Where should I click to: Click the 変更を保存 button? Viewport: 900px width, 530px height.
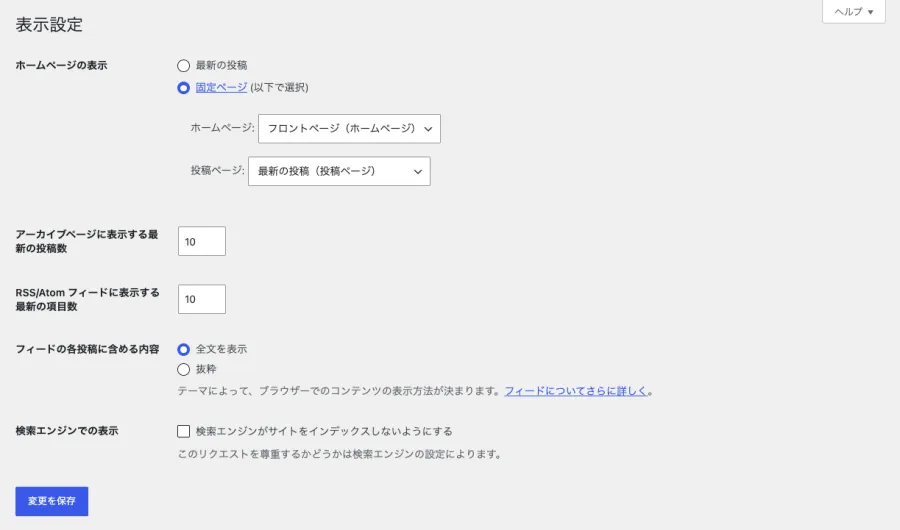52,501
